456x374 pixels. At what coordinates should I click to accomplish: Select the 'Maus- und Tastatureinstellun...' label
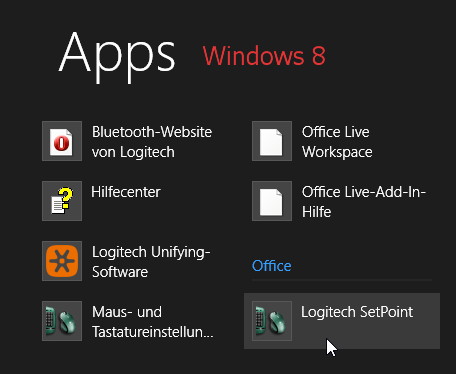coord(153,322)
